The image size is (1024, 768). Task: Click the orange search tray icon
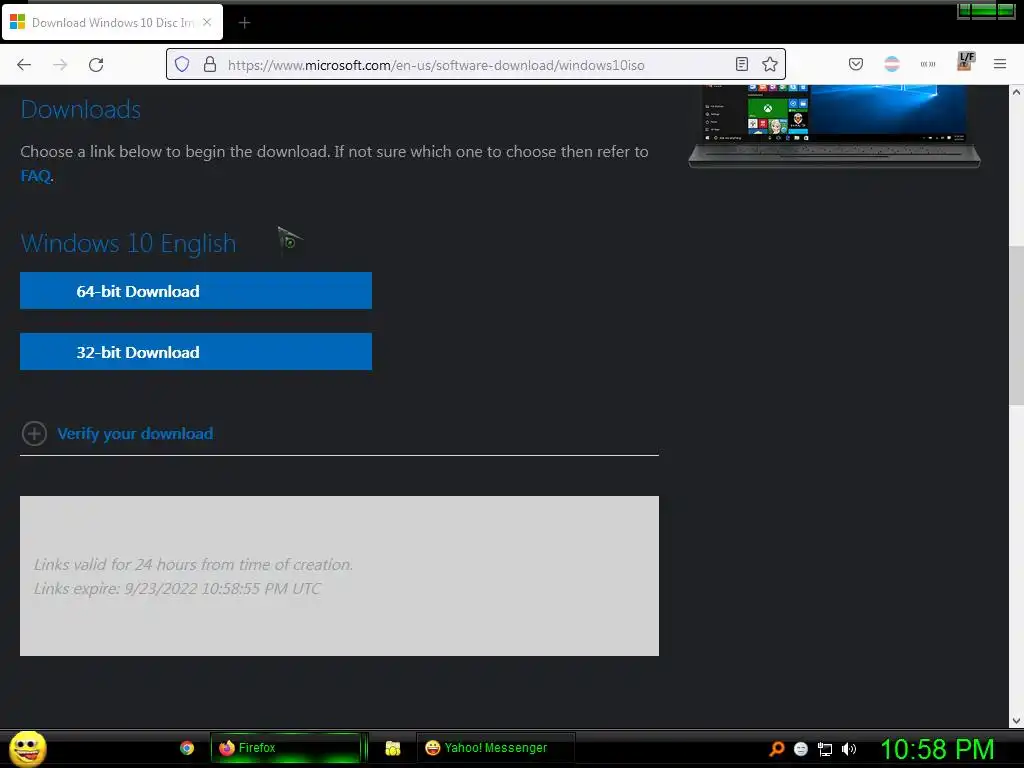click(x=776, y=749)
